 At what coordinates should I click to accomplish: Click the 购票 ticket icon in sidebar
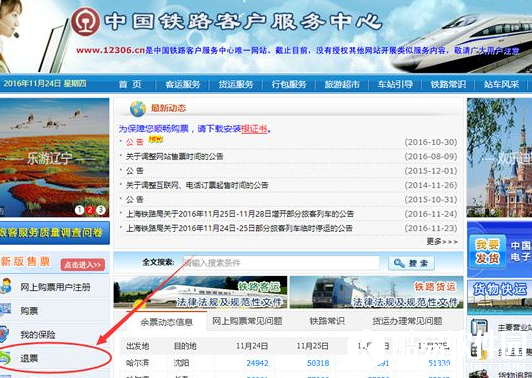click(5, 310)
